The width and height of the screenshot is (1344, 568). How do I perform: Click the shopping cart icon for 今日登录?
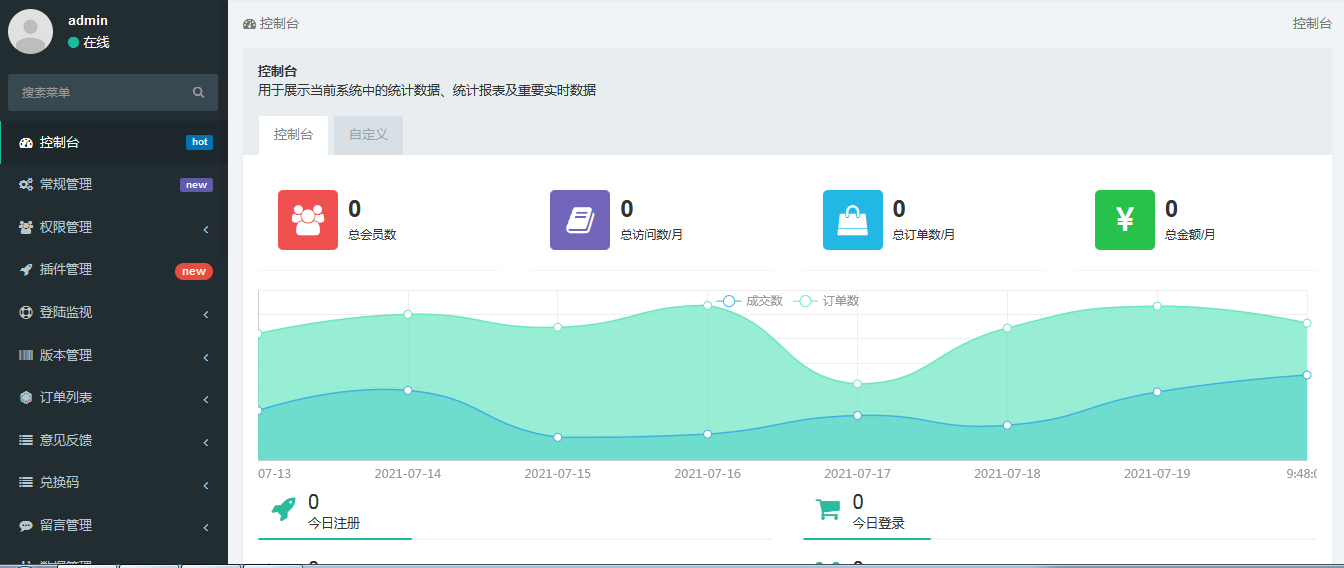tap(828, 509)
